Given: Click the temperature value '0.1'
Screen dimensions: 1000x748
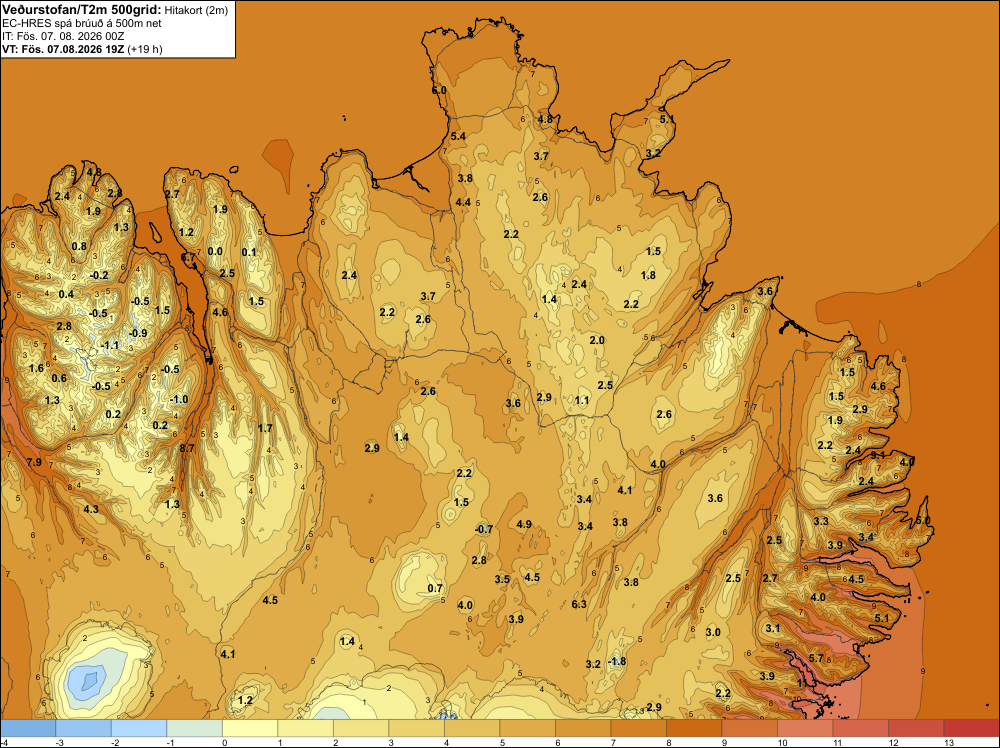Looking at the screenshot, I should click(x=249, y=252).
